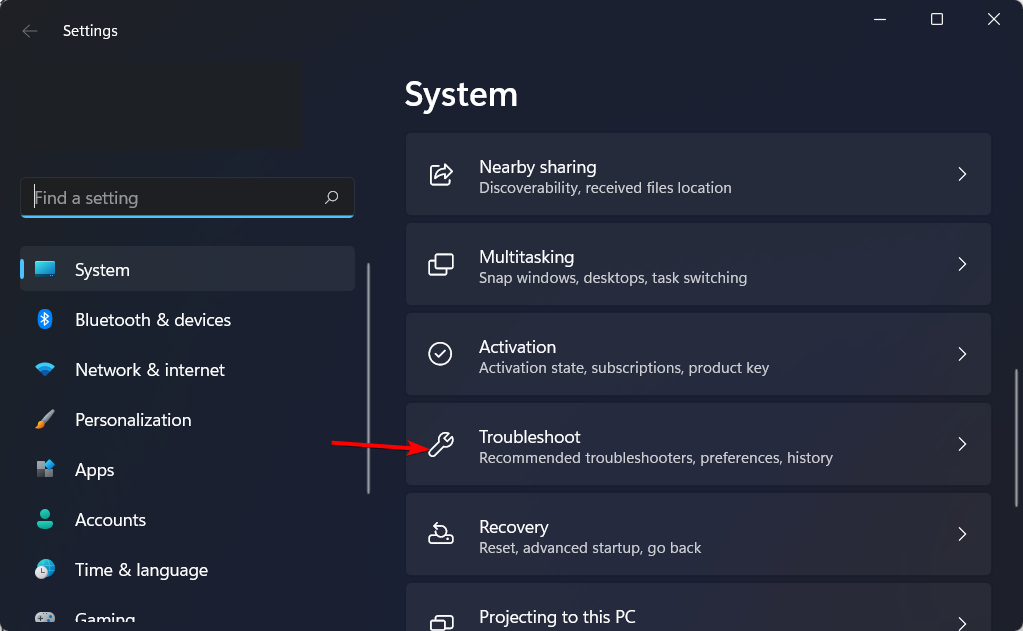The width and height of the screenshot is (1023, 631).
Task: Click the Bluetooth icon in the sidebar
Action: coord(45,319)
